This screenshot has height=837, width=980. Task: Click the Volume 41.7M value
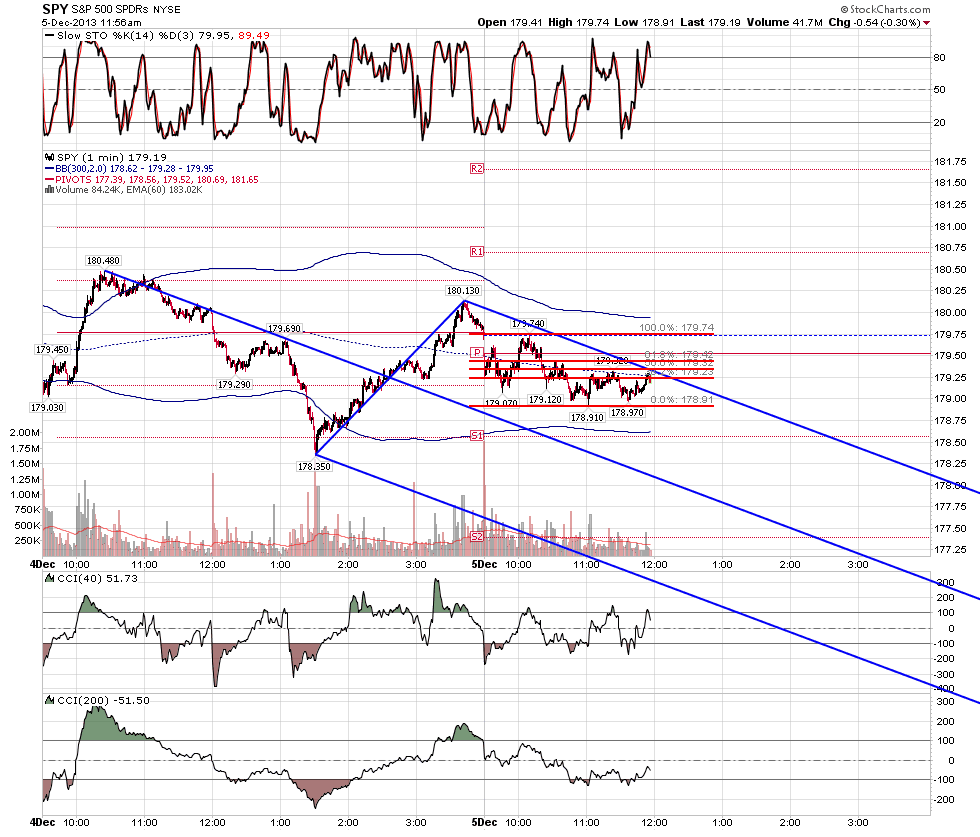(784, 23)
